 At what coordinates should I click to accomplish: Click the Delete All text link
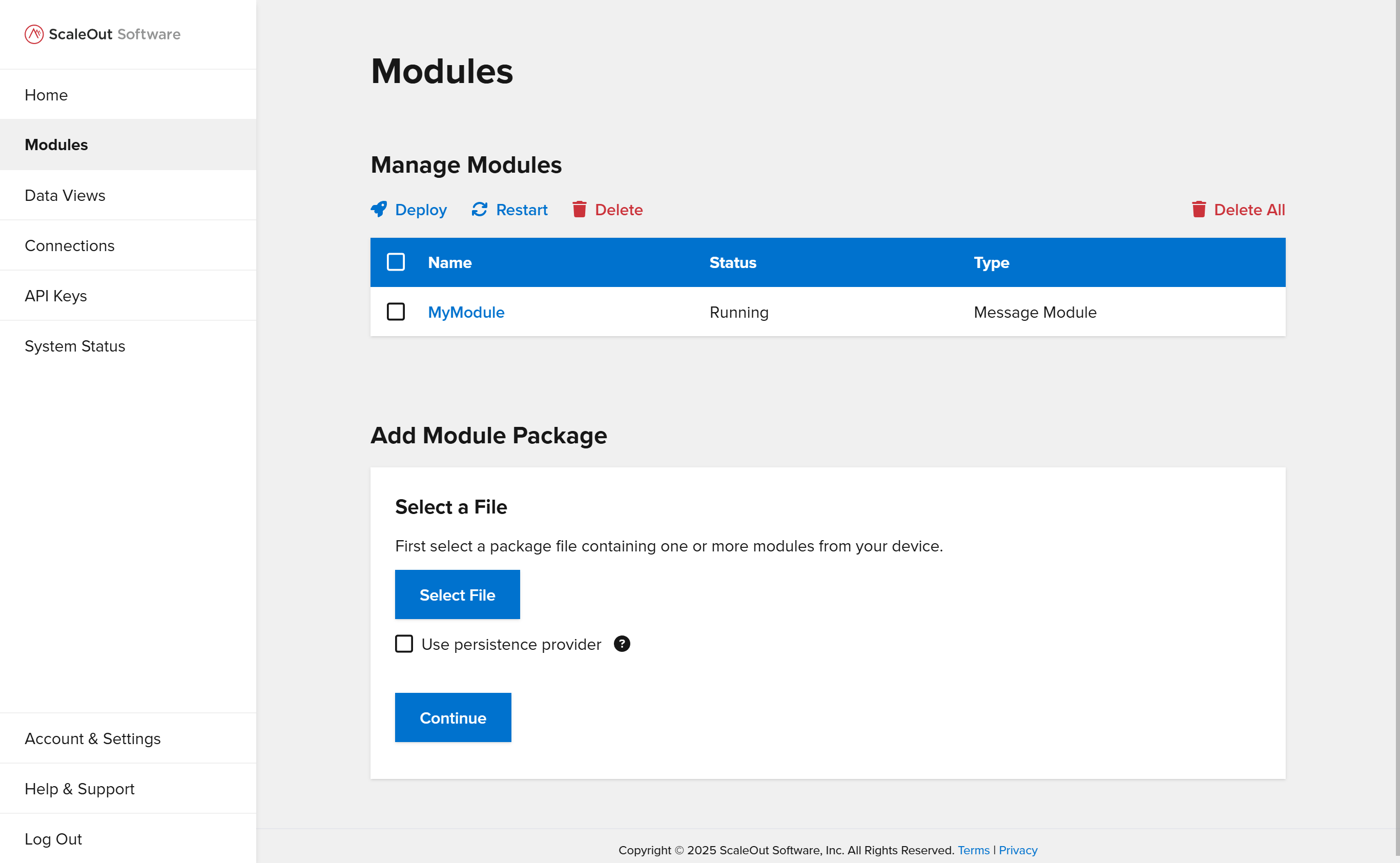pos(1249,210)
